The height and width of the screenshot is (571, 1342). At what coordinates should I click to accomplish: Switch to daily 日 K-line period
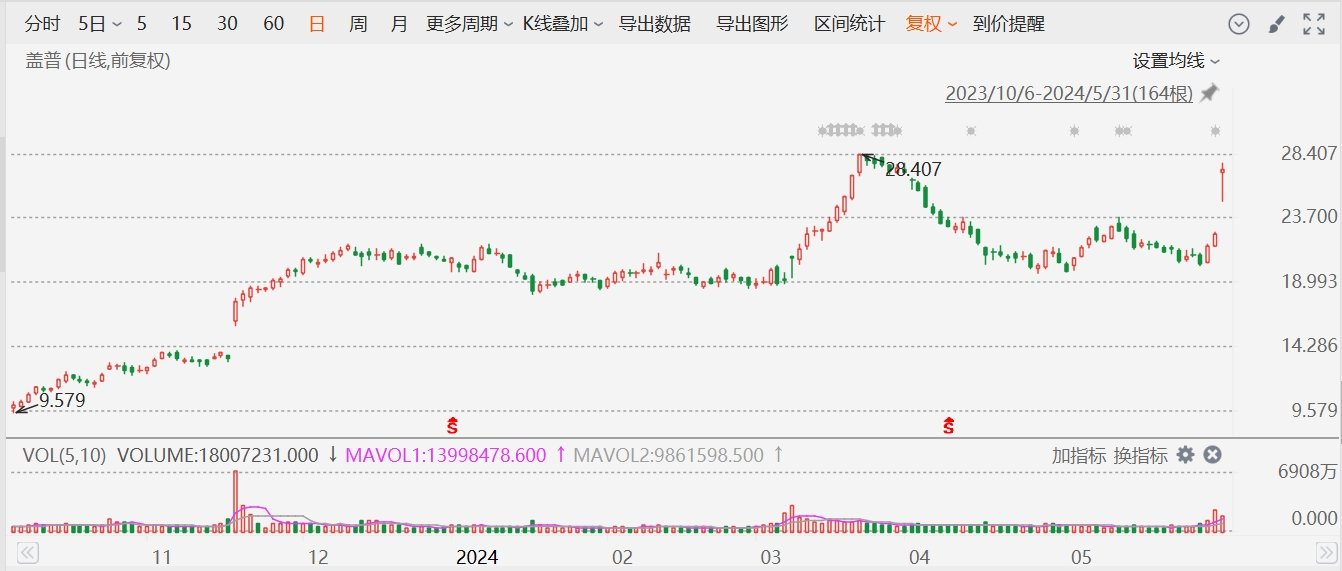317,24
